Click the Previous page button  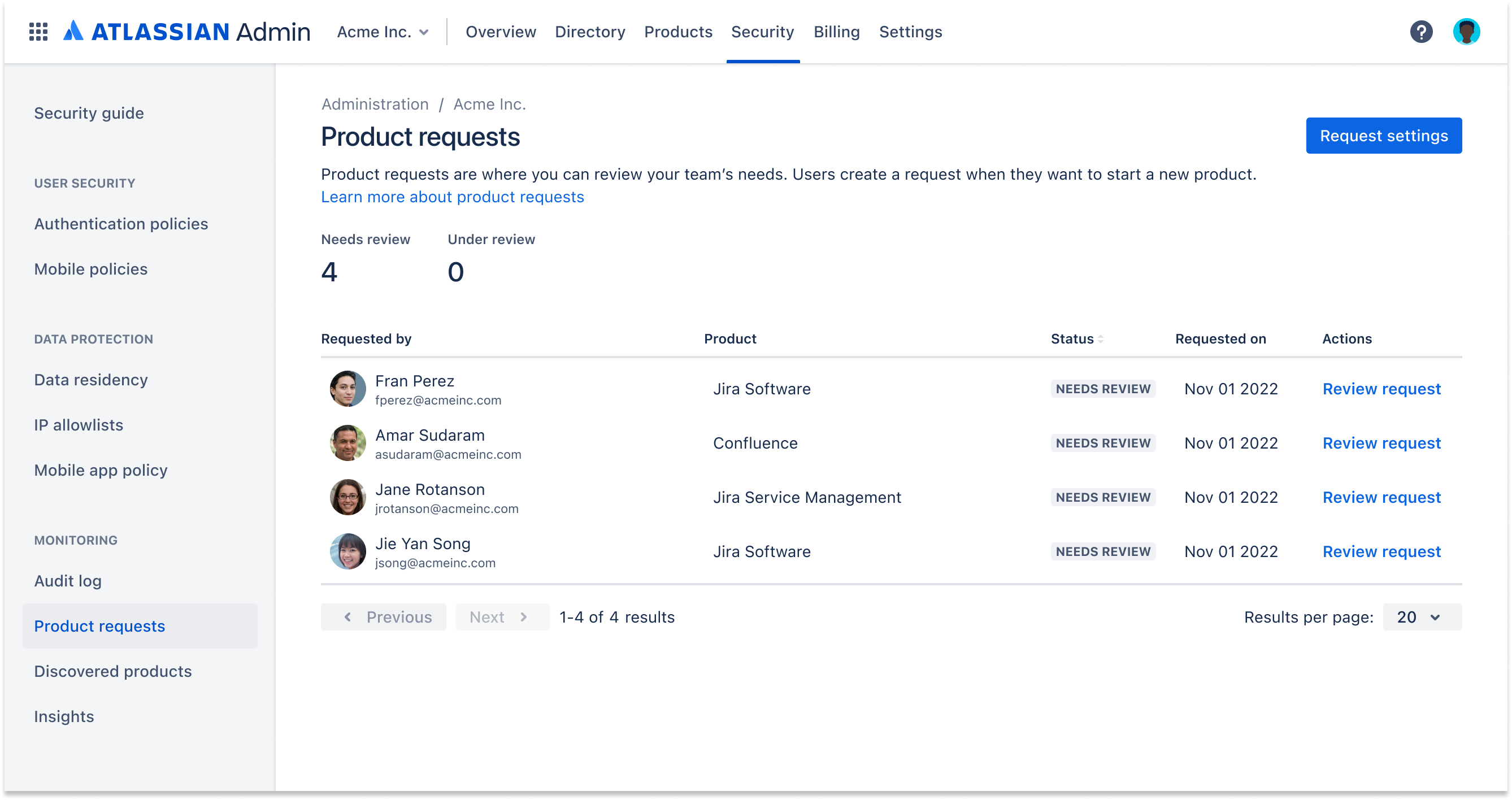(383, 617)
